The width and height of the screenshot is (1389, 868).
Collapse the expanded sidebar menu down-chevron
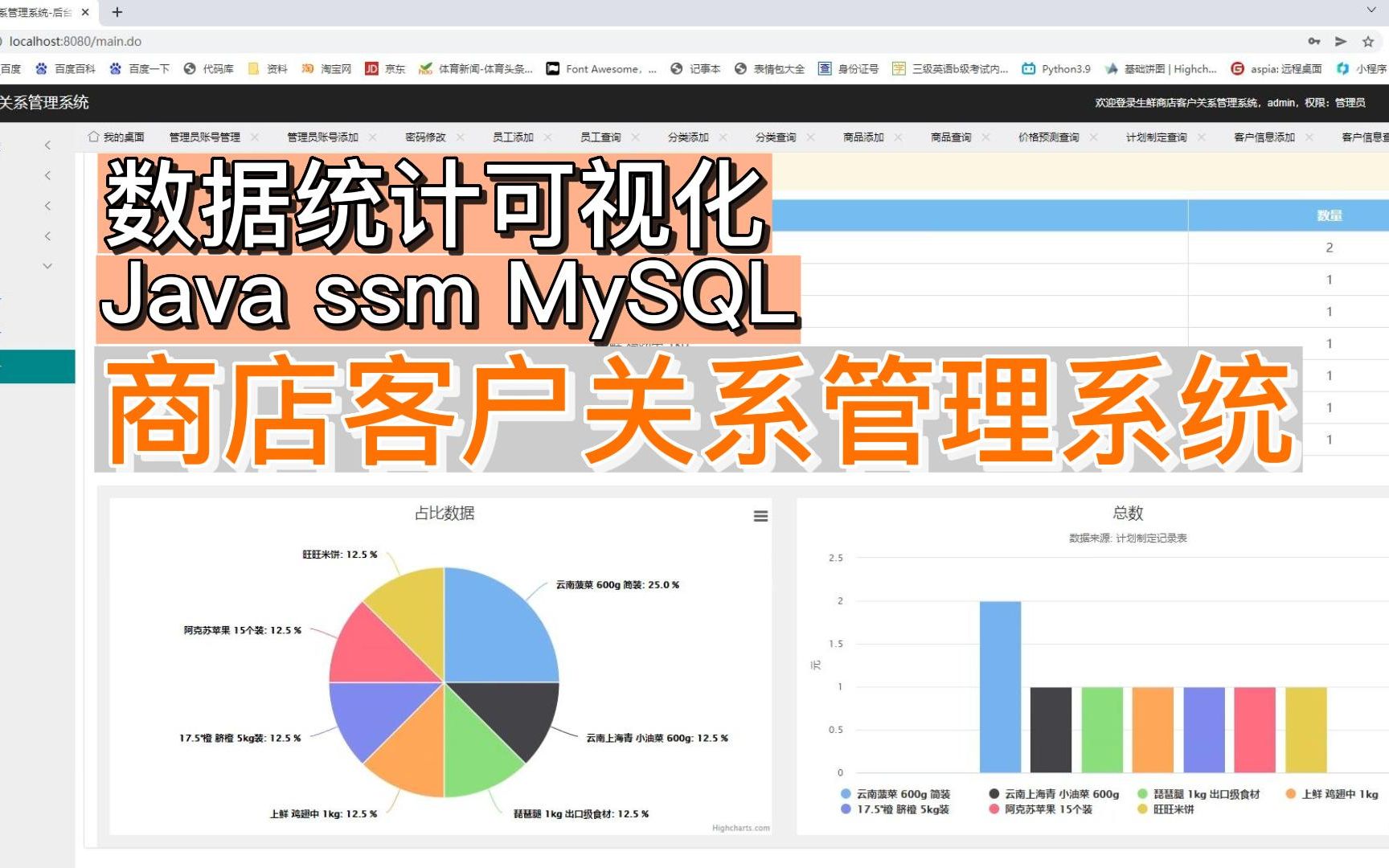coord(47,265)
